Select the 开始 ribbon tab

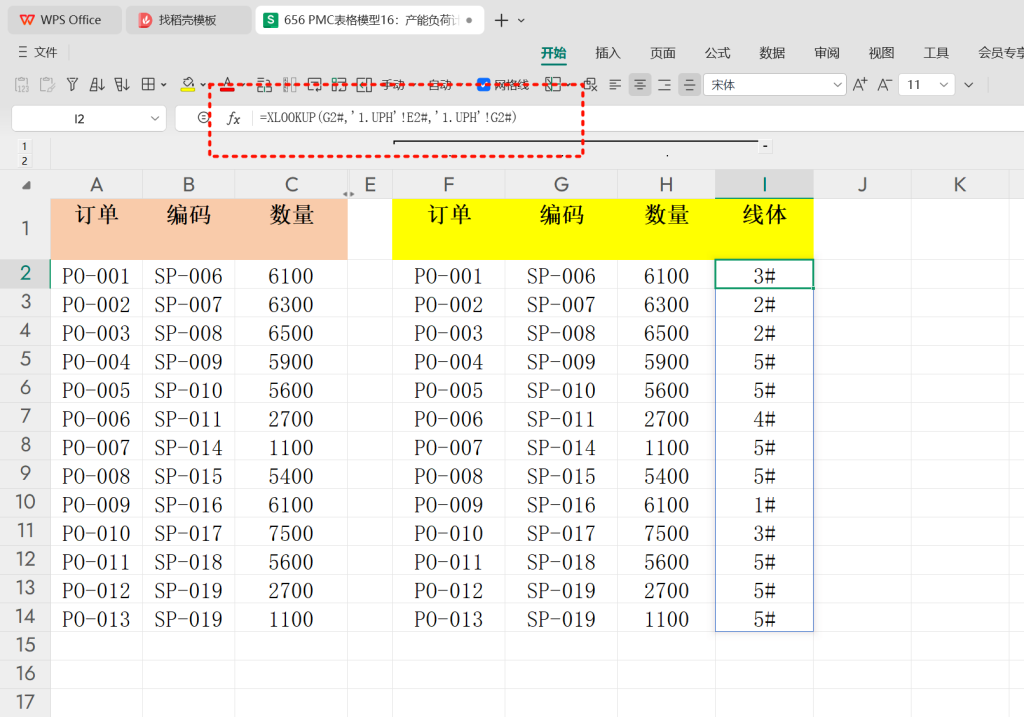[553, 53]
